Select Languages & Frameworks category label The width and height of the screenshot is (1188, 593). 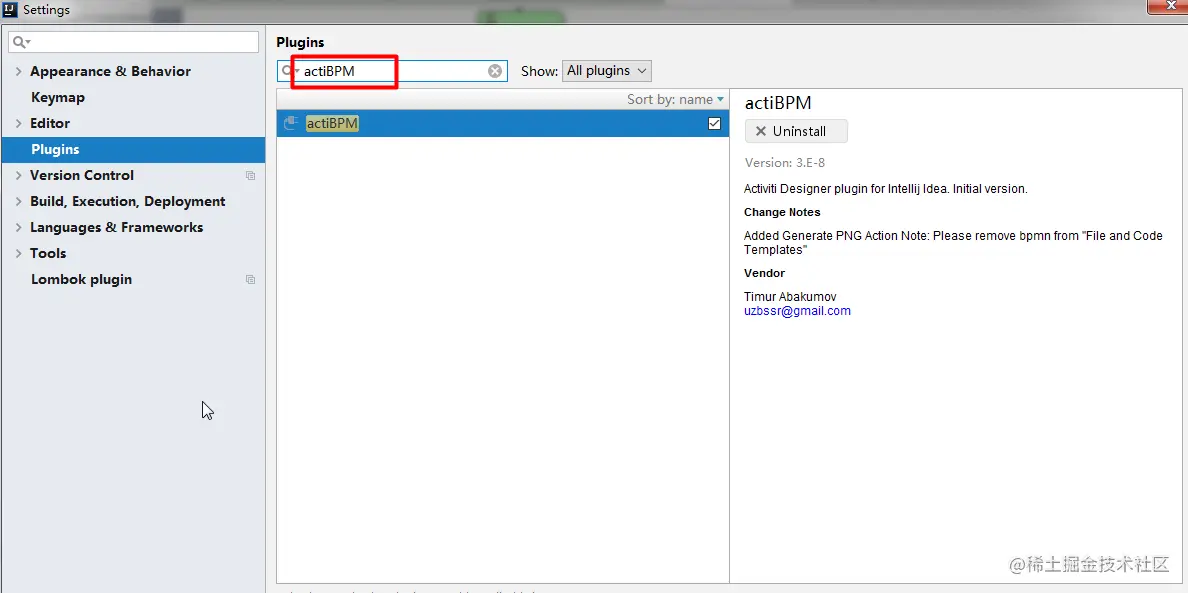coord(117,227)
